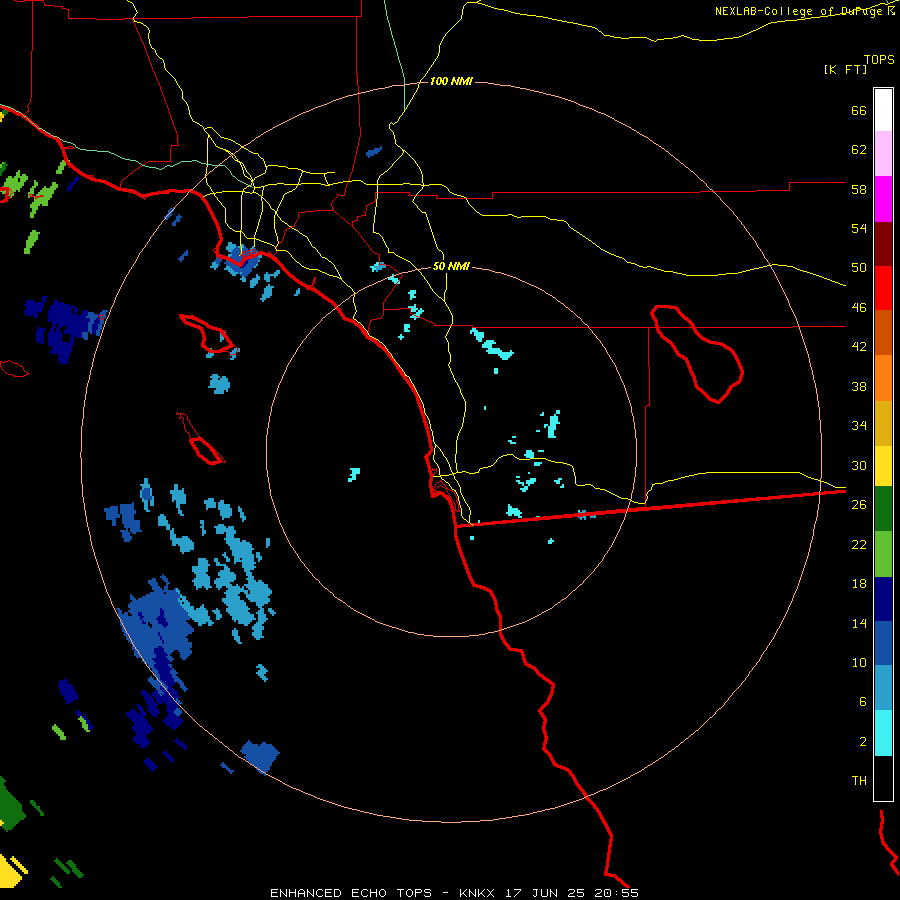The width and height of the screenshot is (900, 900).
Task: Click the 'NEXLAB-College of DuPage' credit text
Action: click(x=800, y=11)
